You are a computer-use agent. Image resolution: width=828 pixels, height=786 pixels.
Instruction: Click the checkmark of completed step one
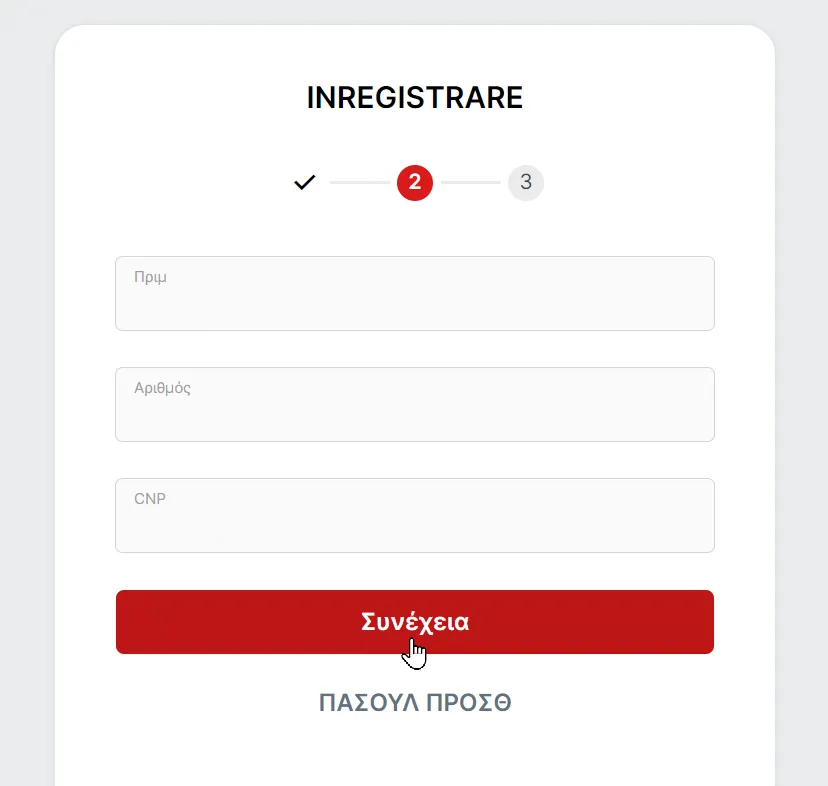tap(304, 183)
